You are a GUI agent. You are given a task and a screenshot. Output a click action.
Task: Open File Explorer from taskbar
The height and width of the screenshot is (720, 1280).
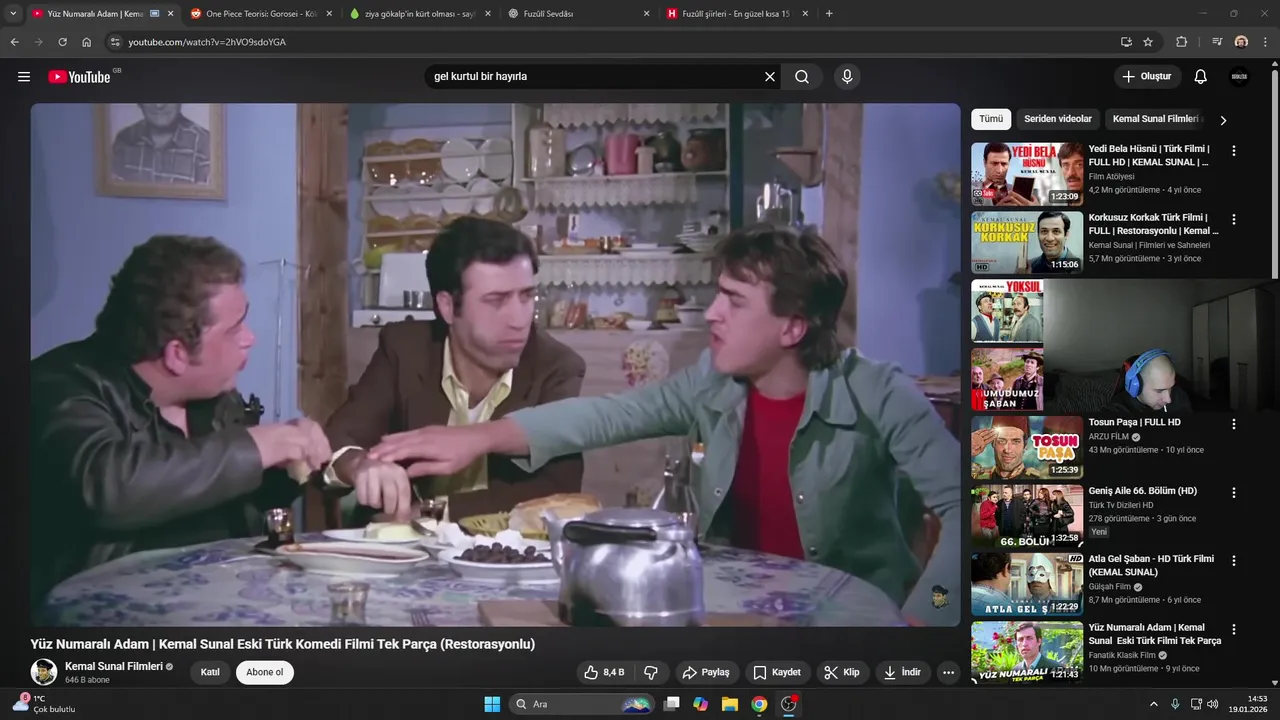point(730,704)
